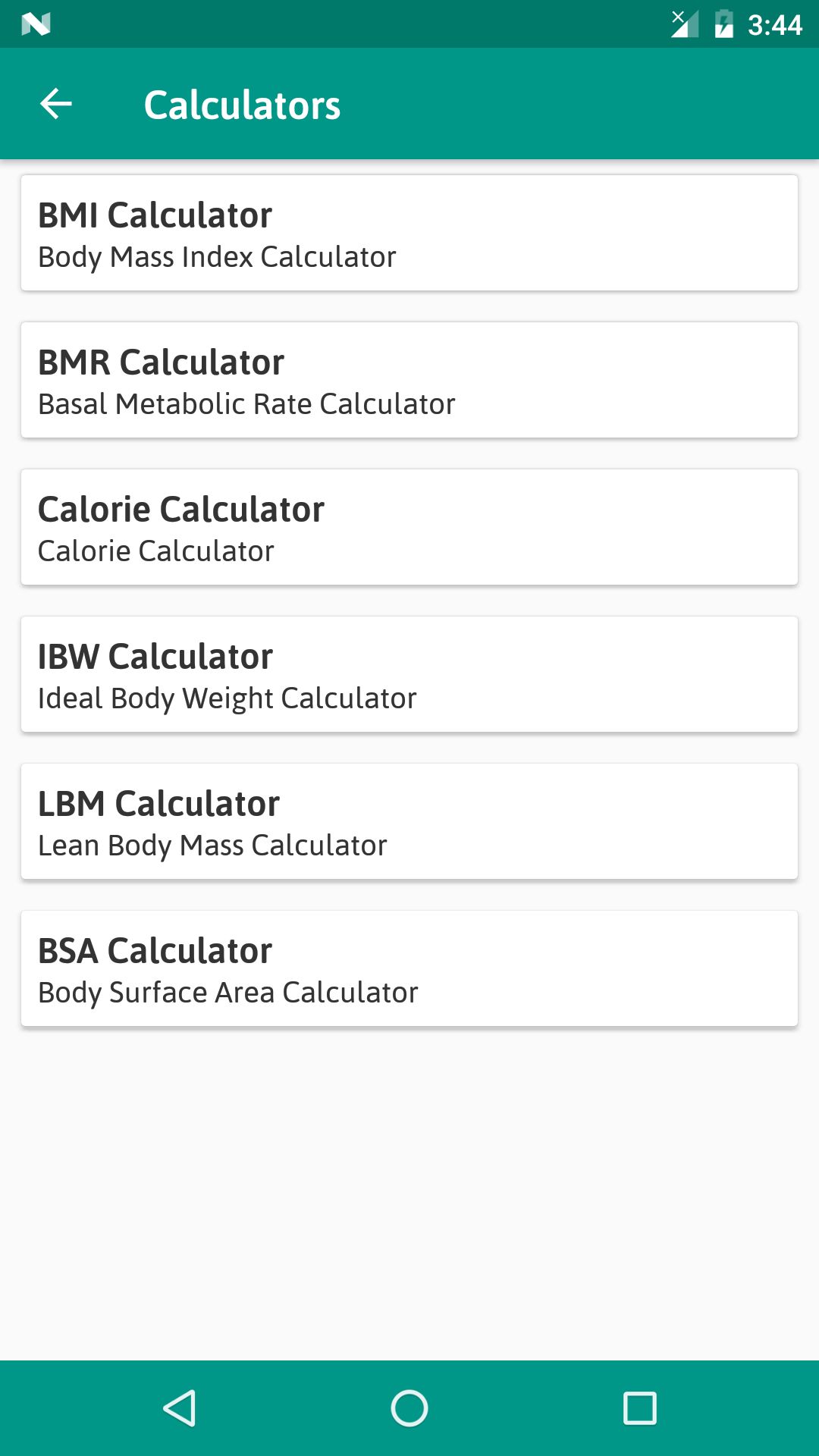This screenshot has width=819, height=1456.
Task: Tap the no-signal cellular icon
Action: pyautogui.click(x=684, y=24)
